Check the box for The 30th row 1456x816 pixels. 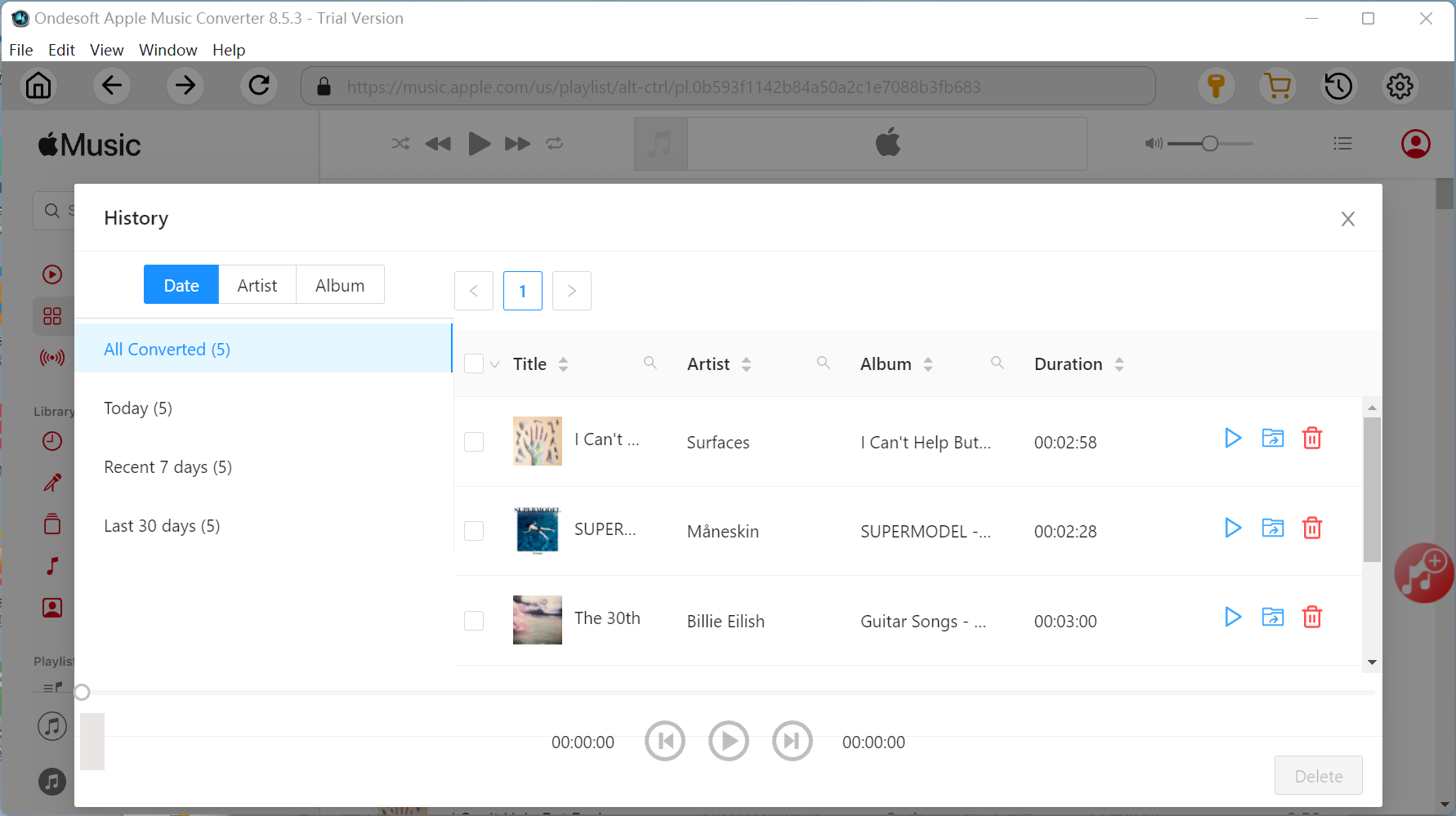pos(474,621)
